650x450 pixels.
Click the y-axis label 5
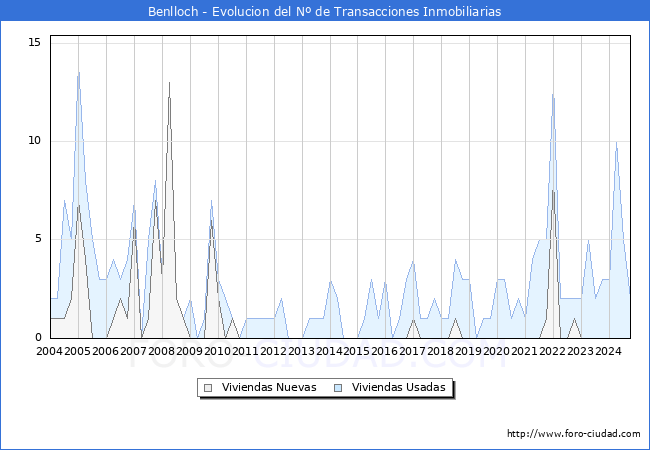[38, 238]
